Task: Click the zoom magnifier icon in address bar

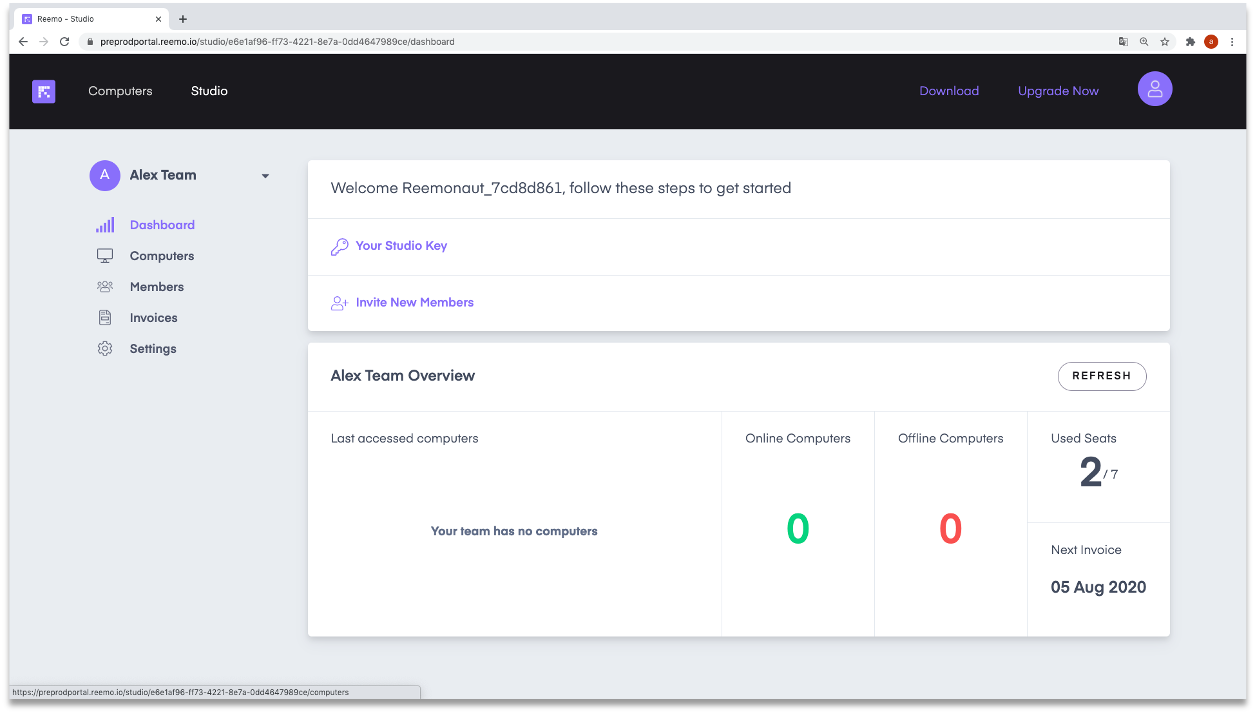Action: tap(1144, 42)
